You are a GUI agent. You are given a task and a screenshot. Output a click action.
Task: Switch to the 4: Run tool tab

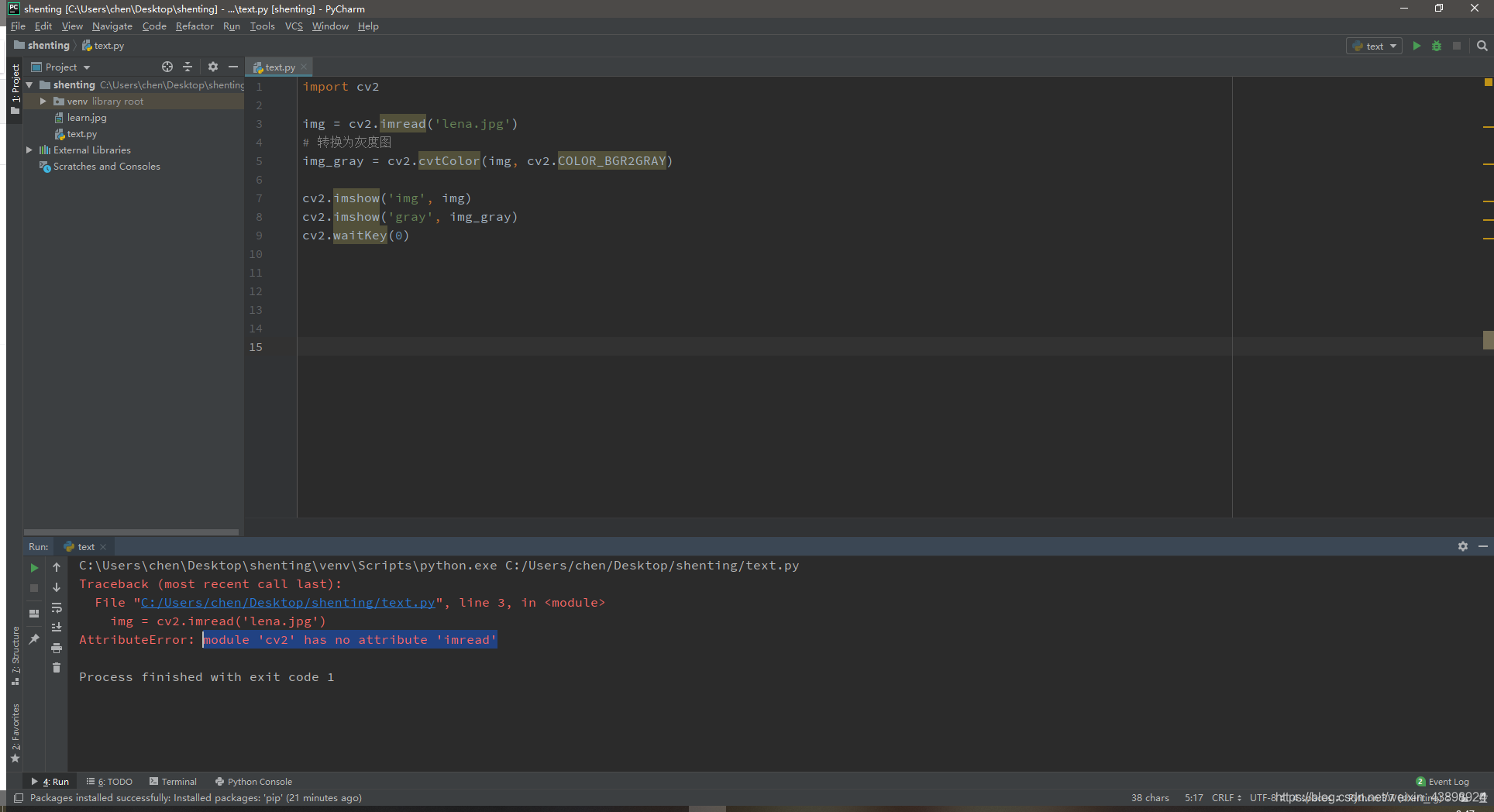[x=51, y=782]
